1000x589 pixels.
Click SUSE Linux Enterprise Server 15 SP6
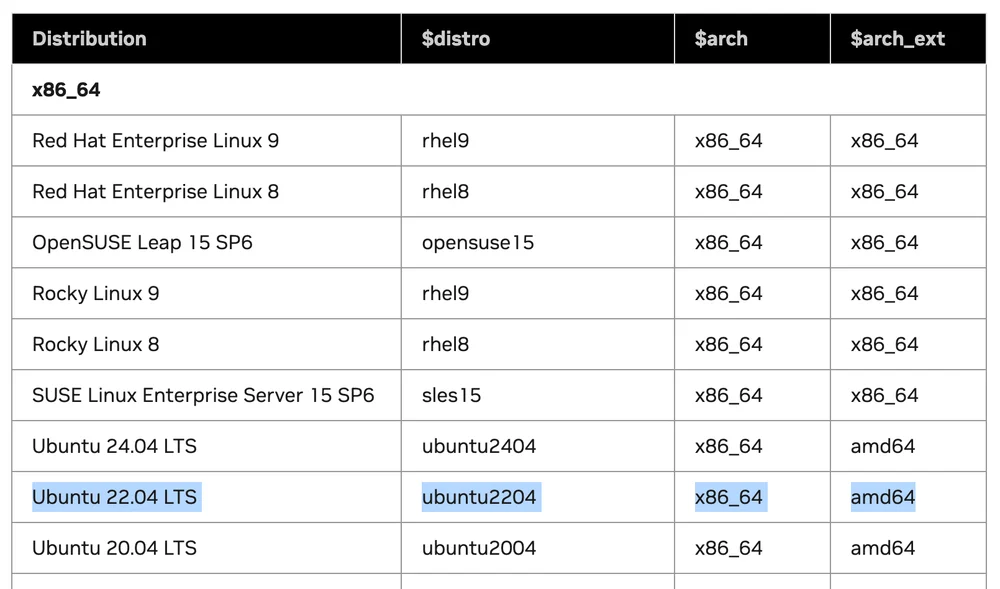[203, 396]
